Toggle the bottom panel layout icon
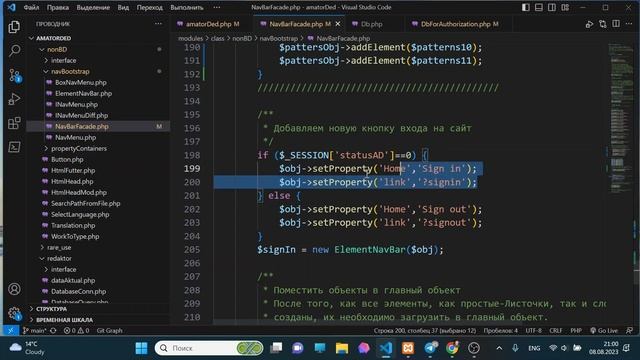Image resolution: width=640 pixels, height=360 pixels. pos(539,7)
